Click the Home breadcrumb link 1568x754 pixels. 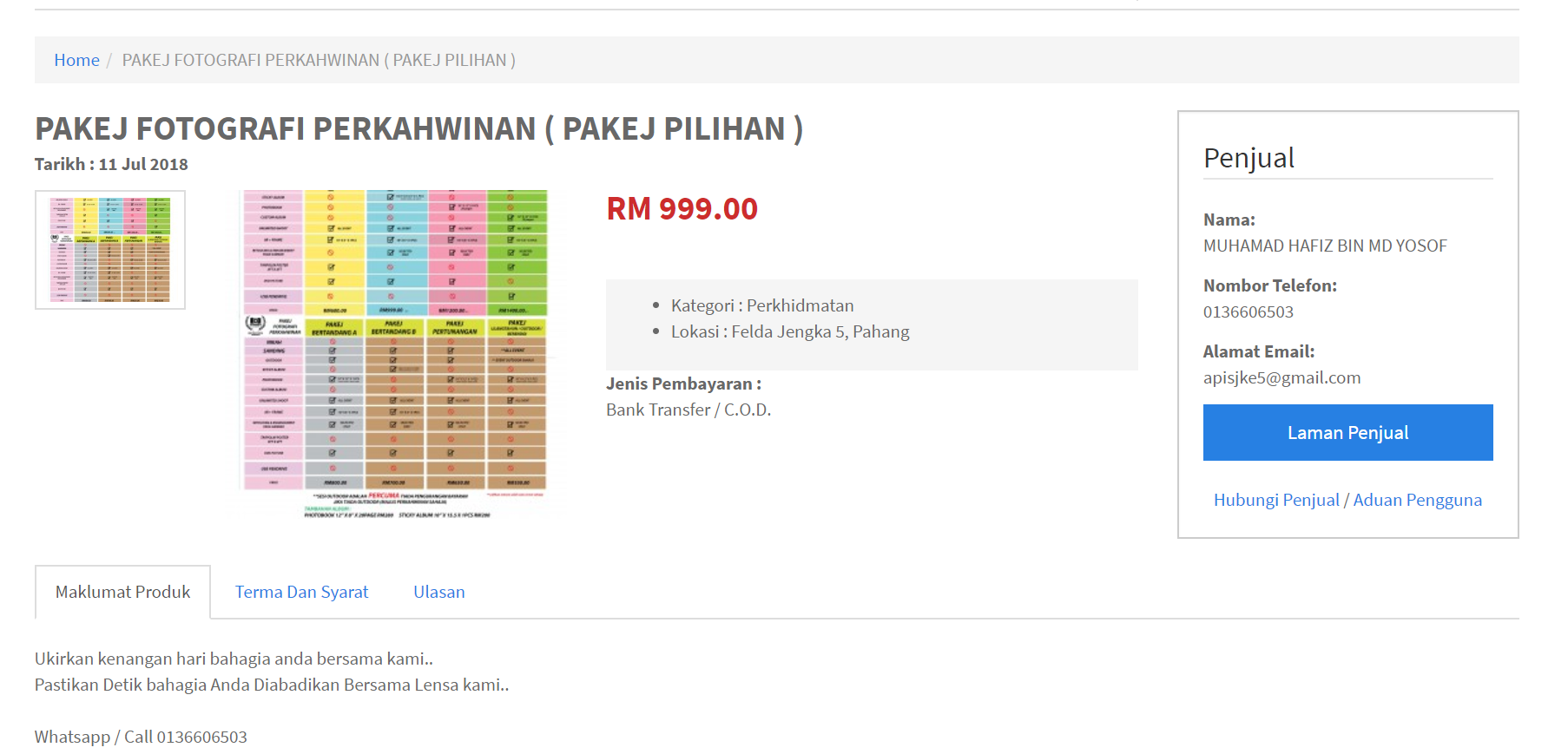click(76, 60)
